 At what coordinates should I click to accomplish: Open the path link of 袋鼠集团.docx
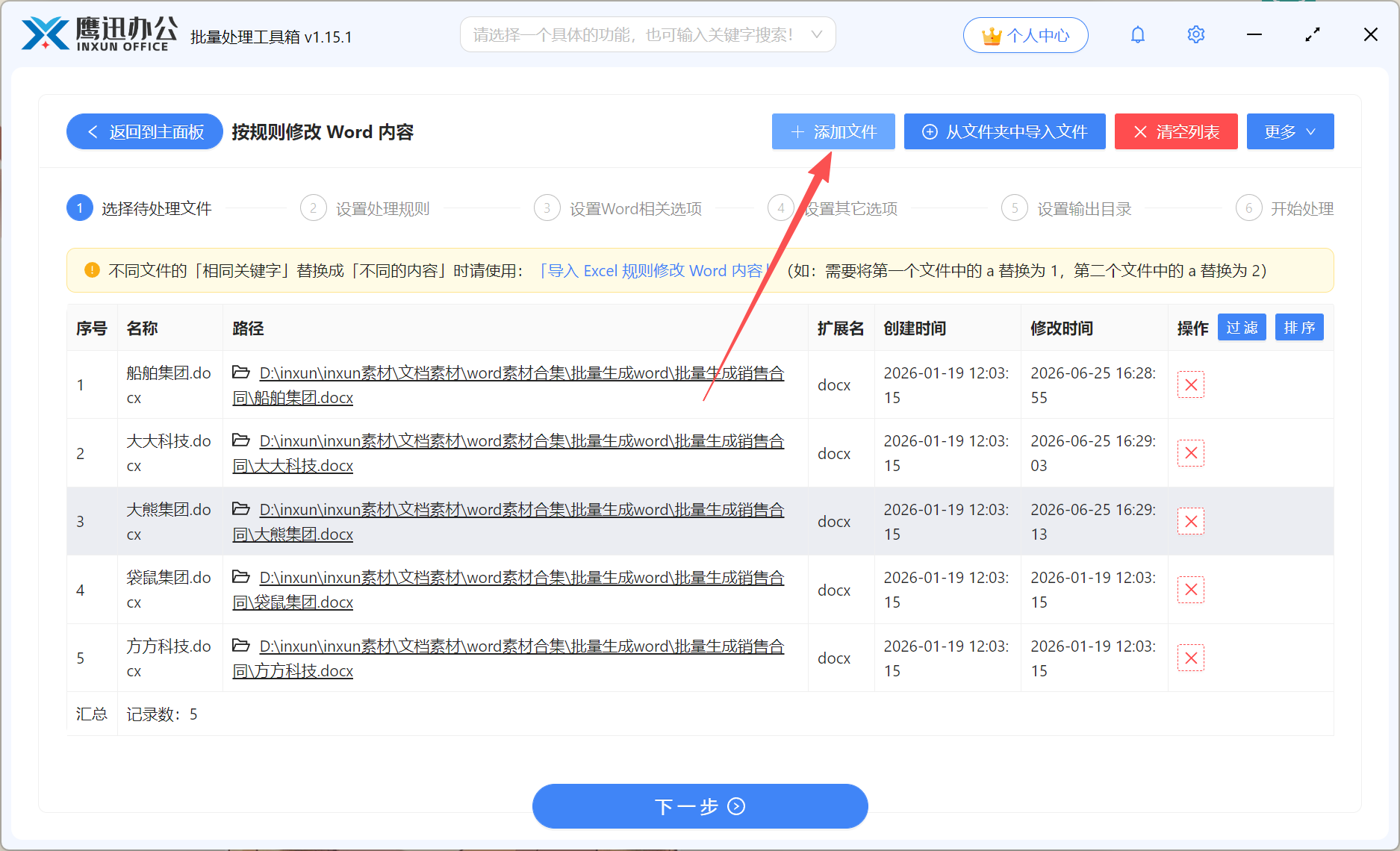pyautogui.click(x=508, y=590)
